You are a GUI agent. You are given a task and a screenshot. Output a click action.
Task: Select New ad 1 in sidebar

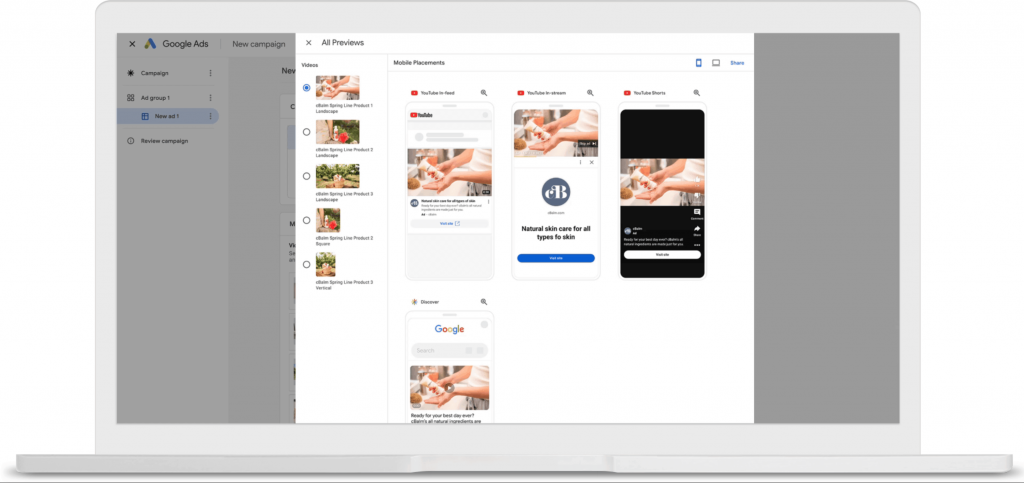167,116
